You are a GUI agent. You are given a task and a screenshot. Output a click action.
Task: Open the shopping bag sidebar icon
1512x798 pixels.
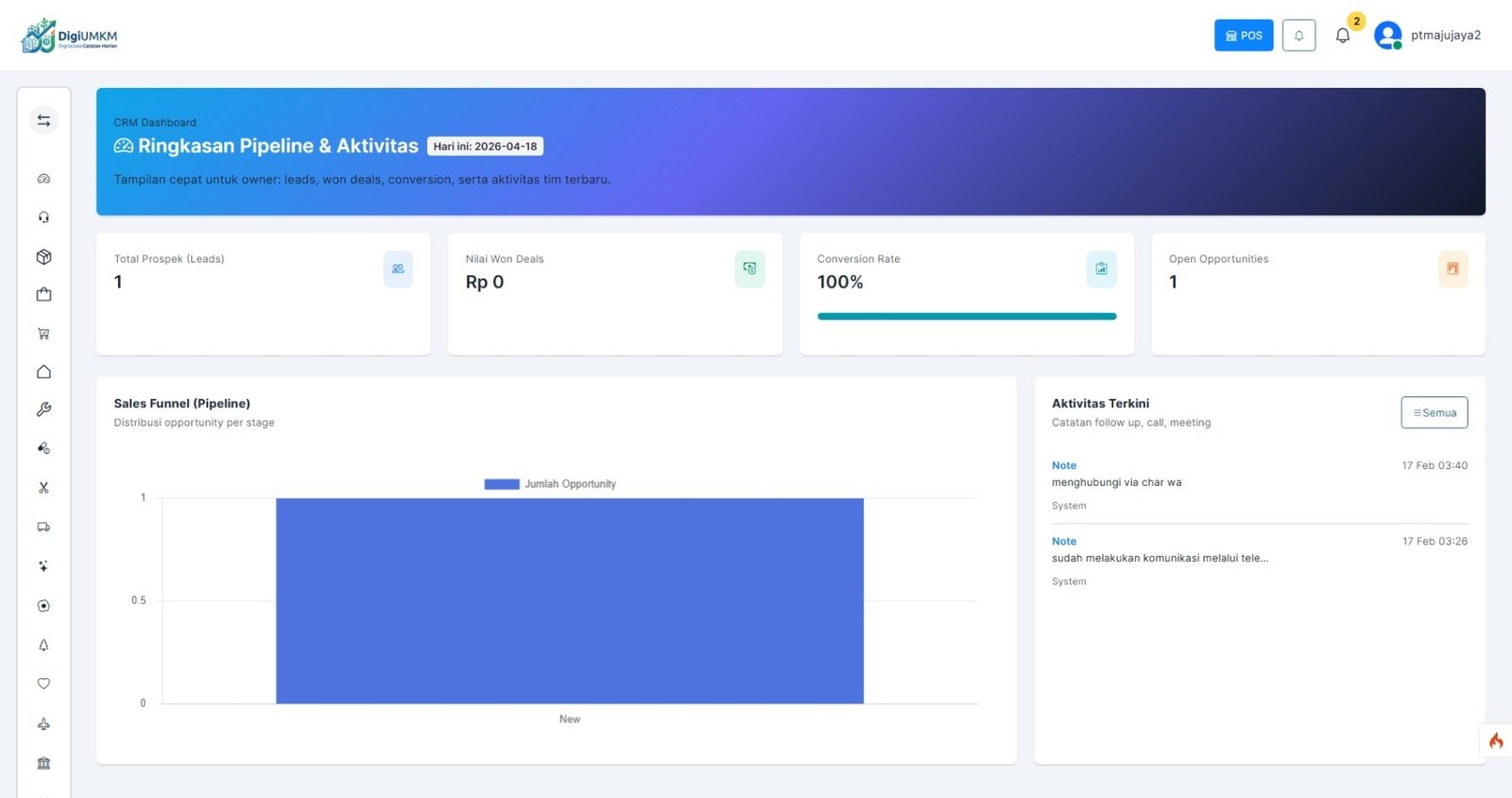pos(43,295)
